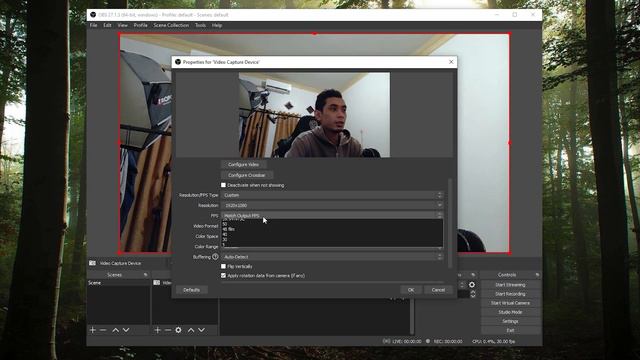Click Start Streaming
640x360 pixels.
pos(510,285)
